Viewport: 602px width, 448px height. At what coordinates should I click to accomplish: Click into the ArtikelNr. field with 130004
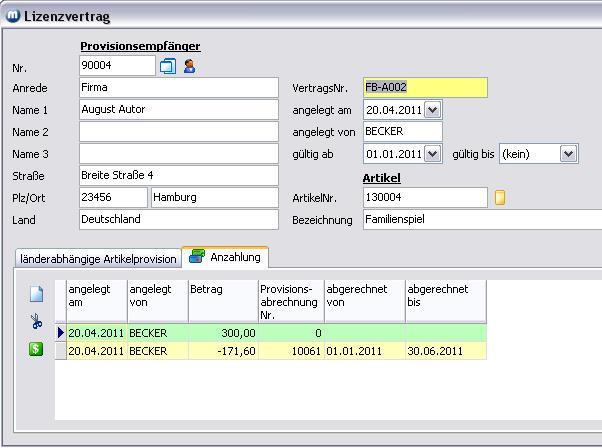424,198
